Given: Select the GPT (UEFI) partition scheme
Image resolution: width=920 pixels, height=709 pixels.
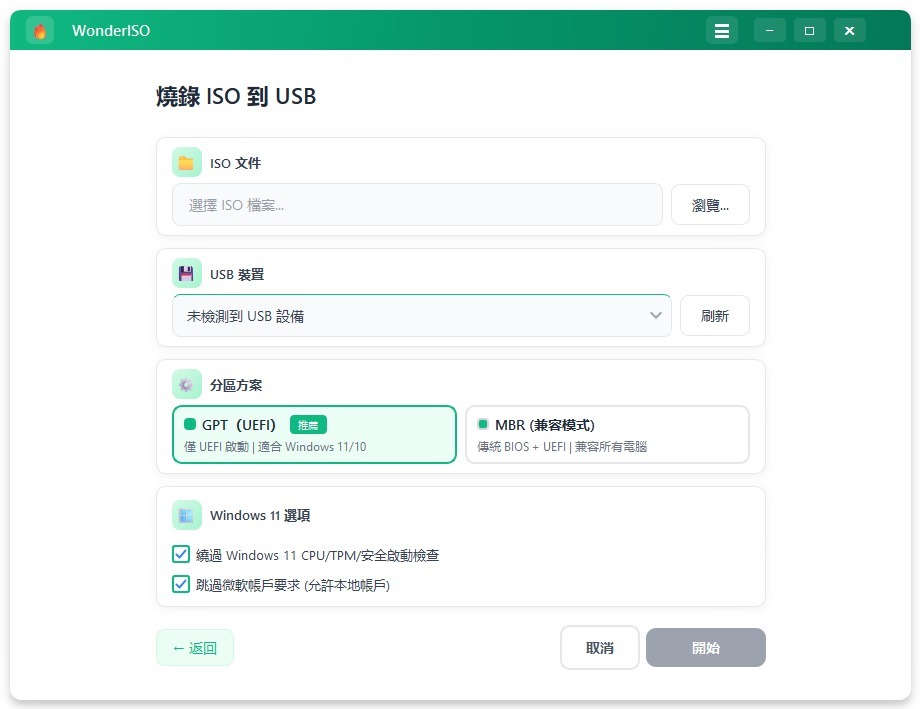Looking at the screenshot, I should 314,434.
